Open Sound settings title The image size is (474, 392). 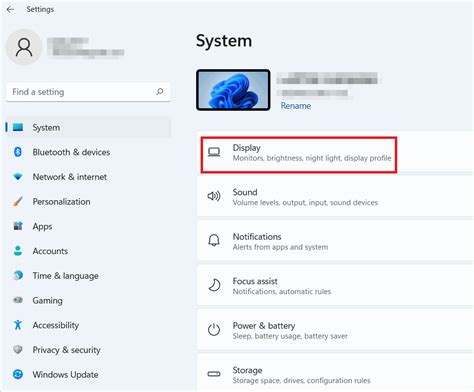pos(245,192)
